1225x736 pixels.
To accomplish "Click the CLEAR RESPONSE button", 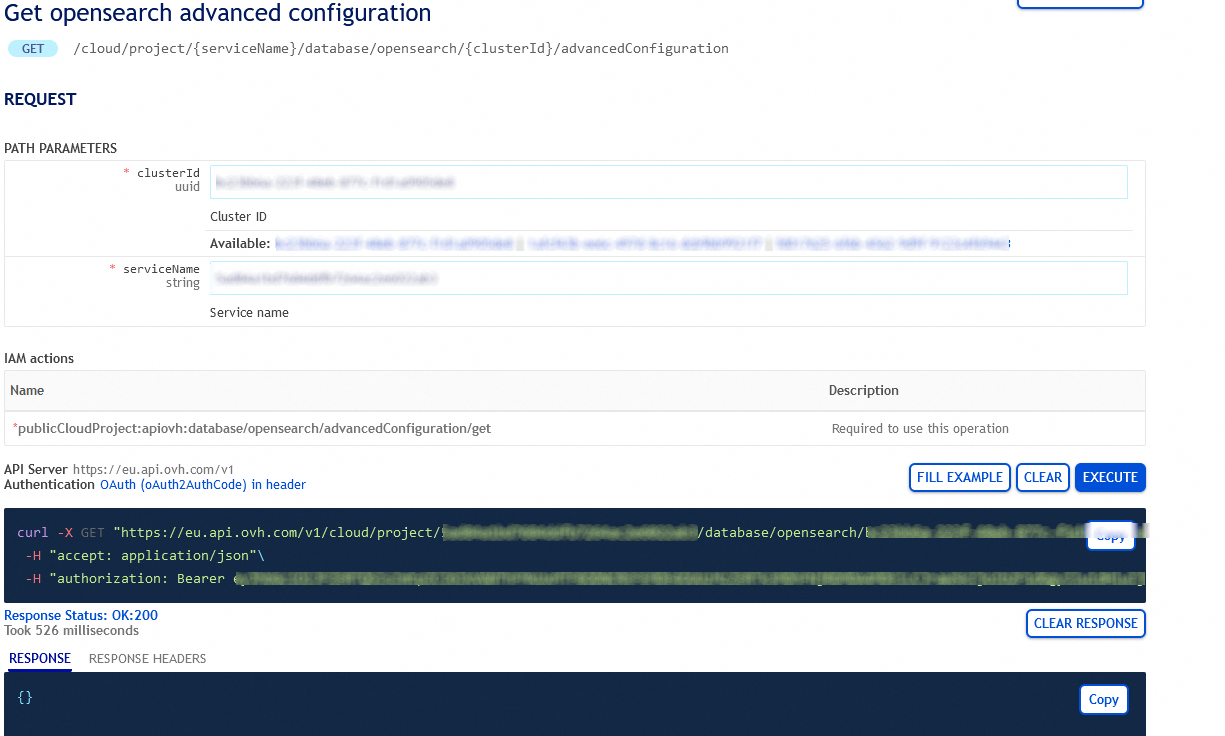I will click(1085, 623).
